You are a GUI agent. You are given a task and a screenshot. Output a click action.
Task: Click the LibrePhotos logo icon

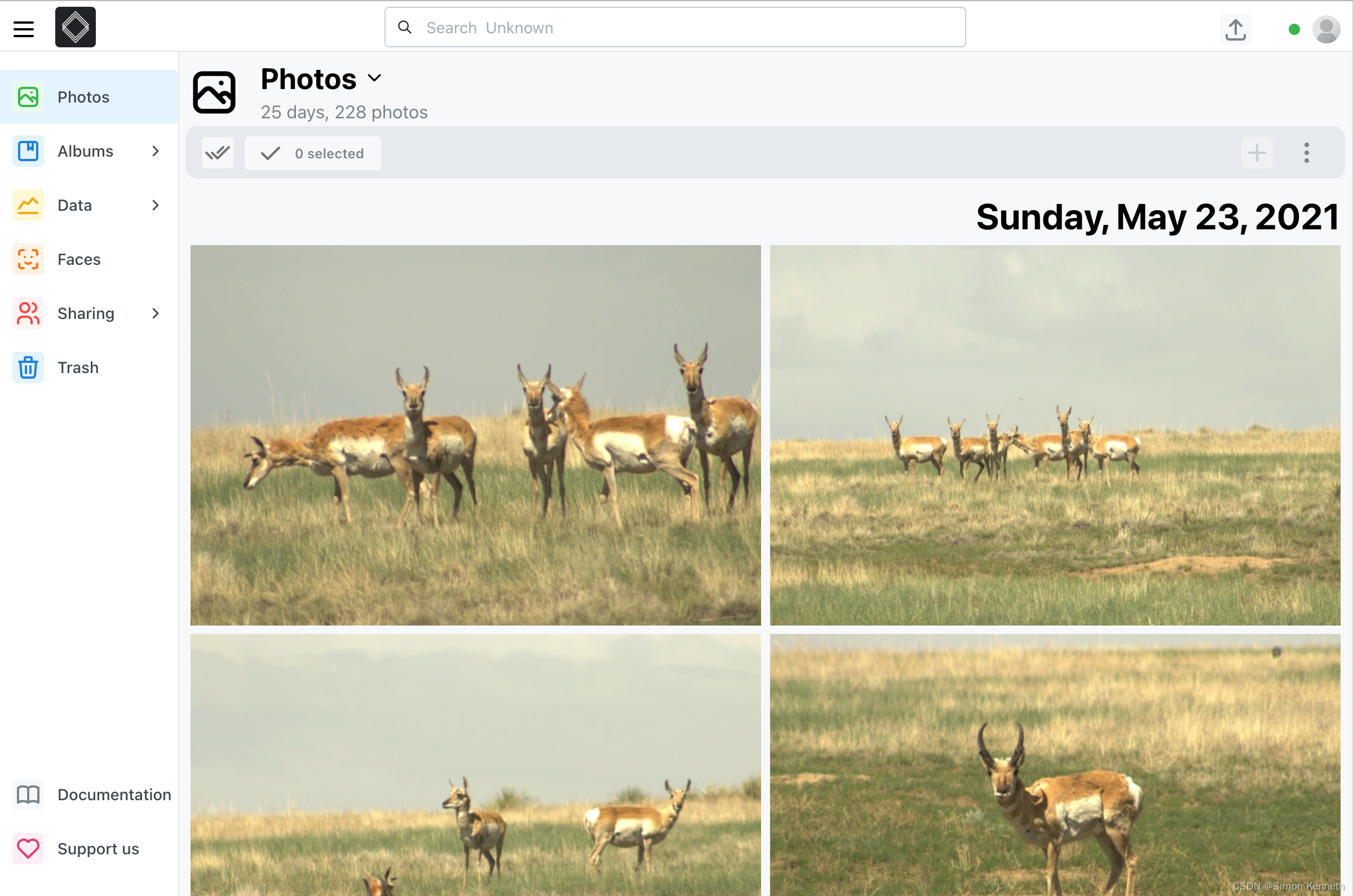(76, 28)
